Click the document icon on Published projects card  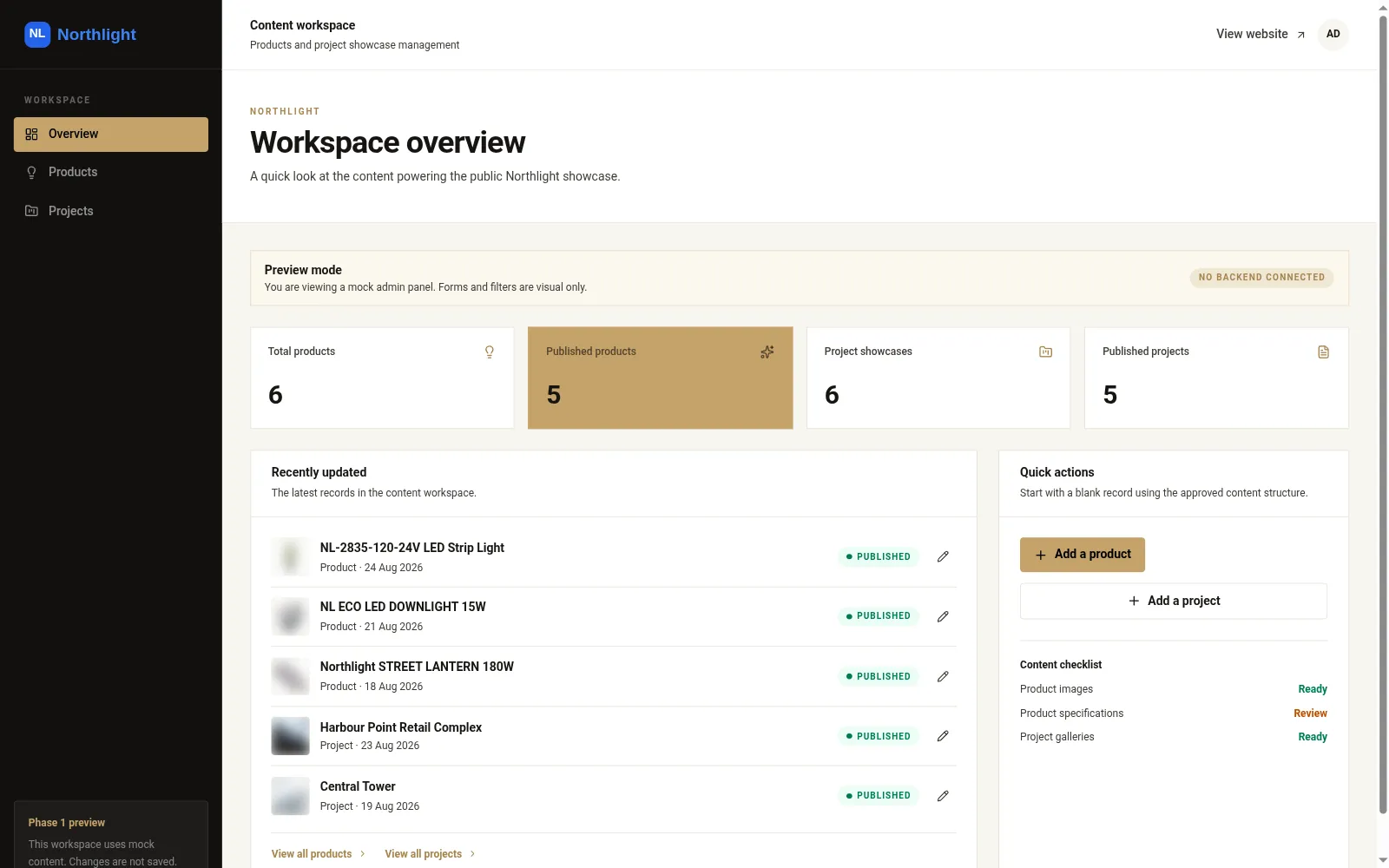click(1323, 352)
